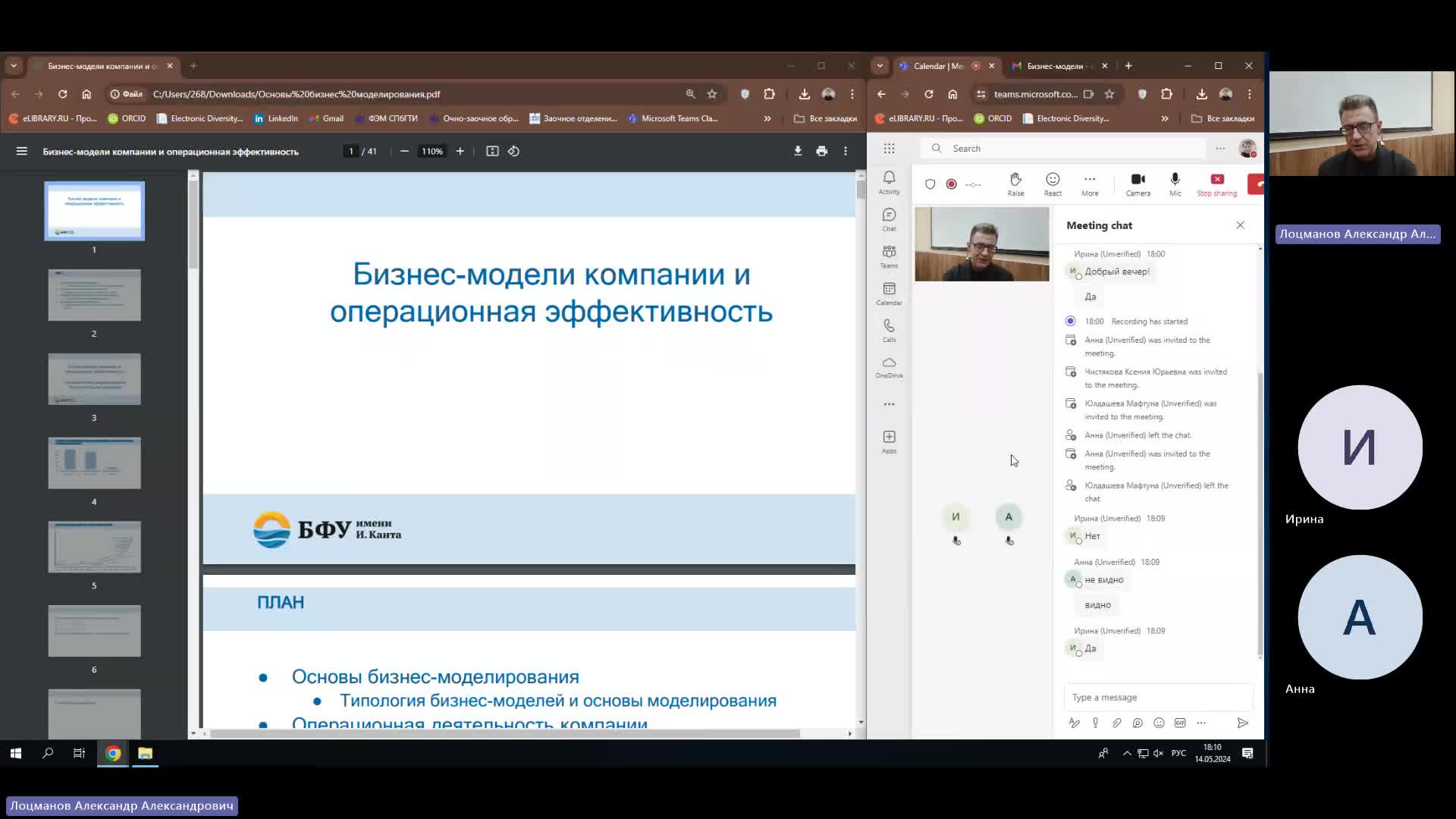Open Apps in Teams sidebar

point(889,441)
